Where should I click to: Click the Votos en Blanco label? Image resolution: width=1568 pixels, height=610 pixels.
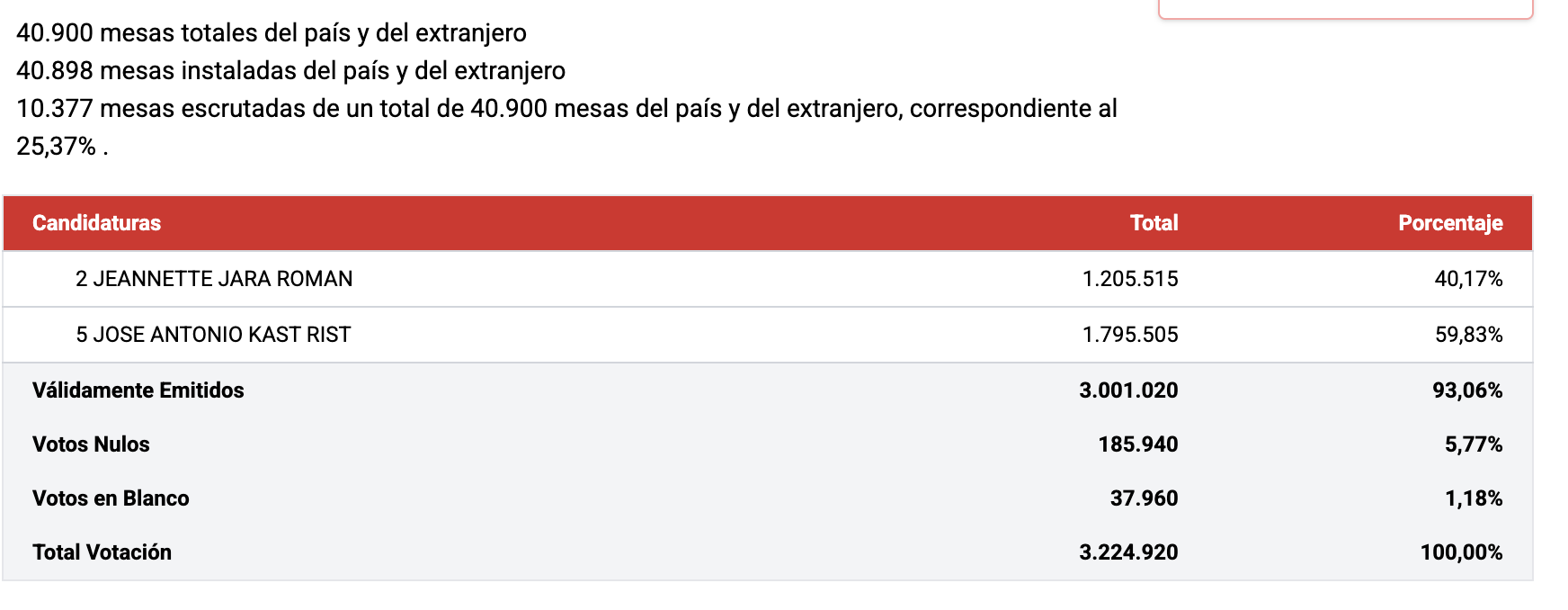point(111,498)
